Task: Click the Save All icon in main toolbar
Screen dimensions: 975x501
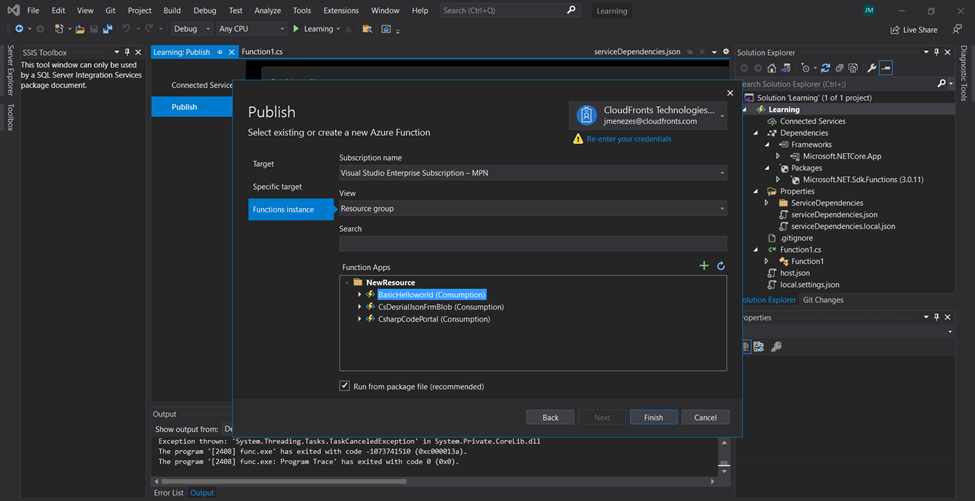Action: click(x=108, y=29)
